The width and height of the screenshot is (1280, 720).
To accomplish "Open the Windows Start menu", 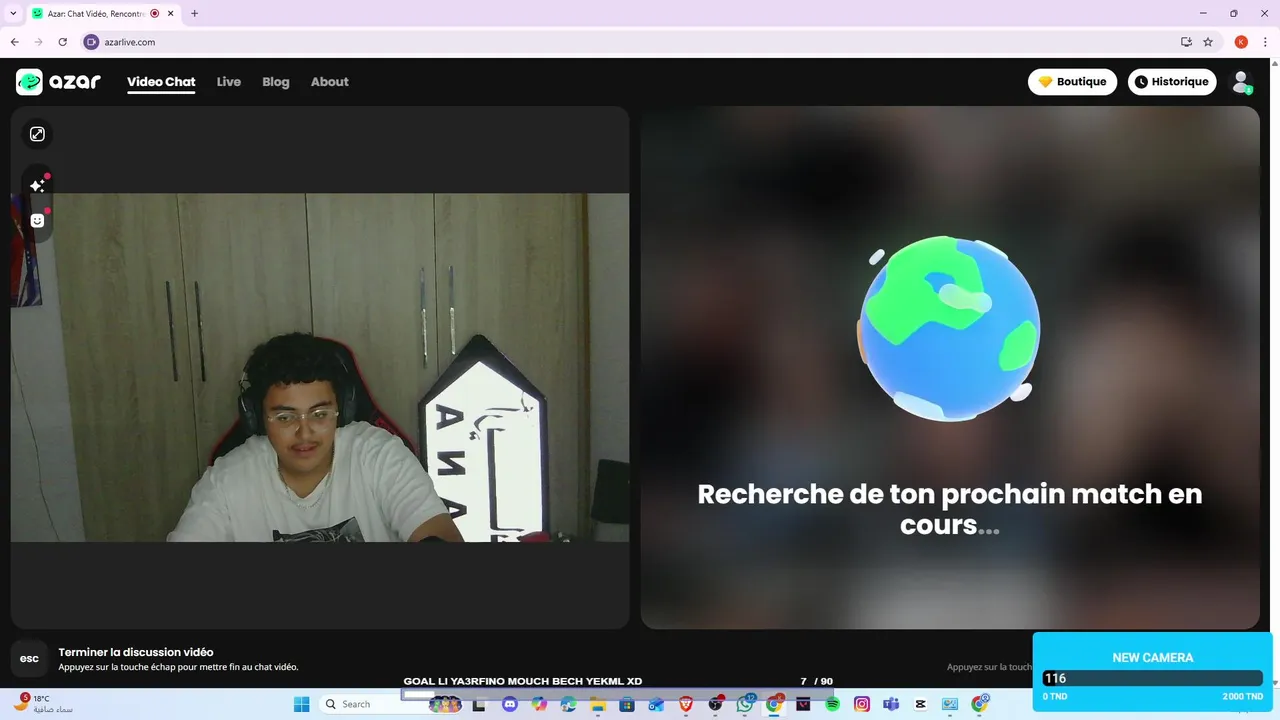I will 302,704.
